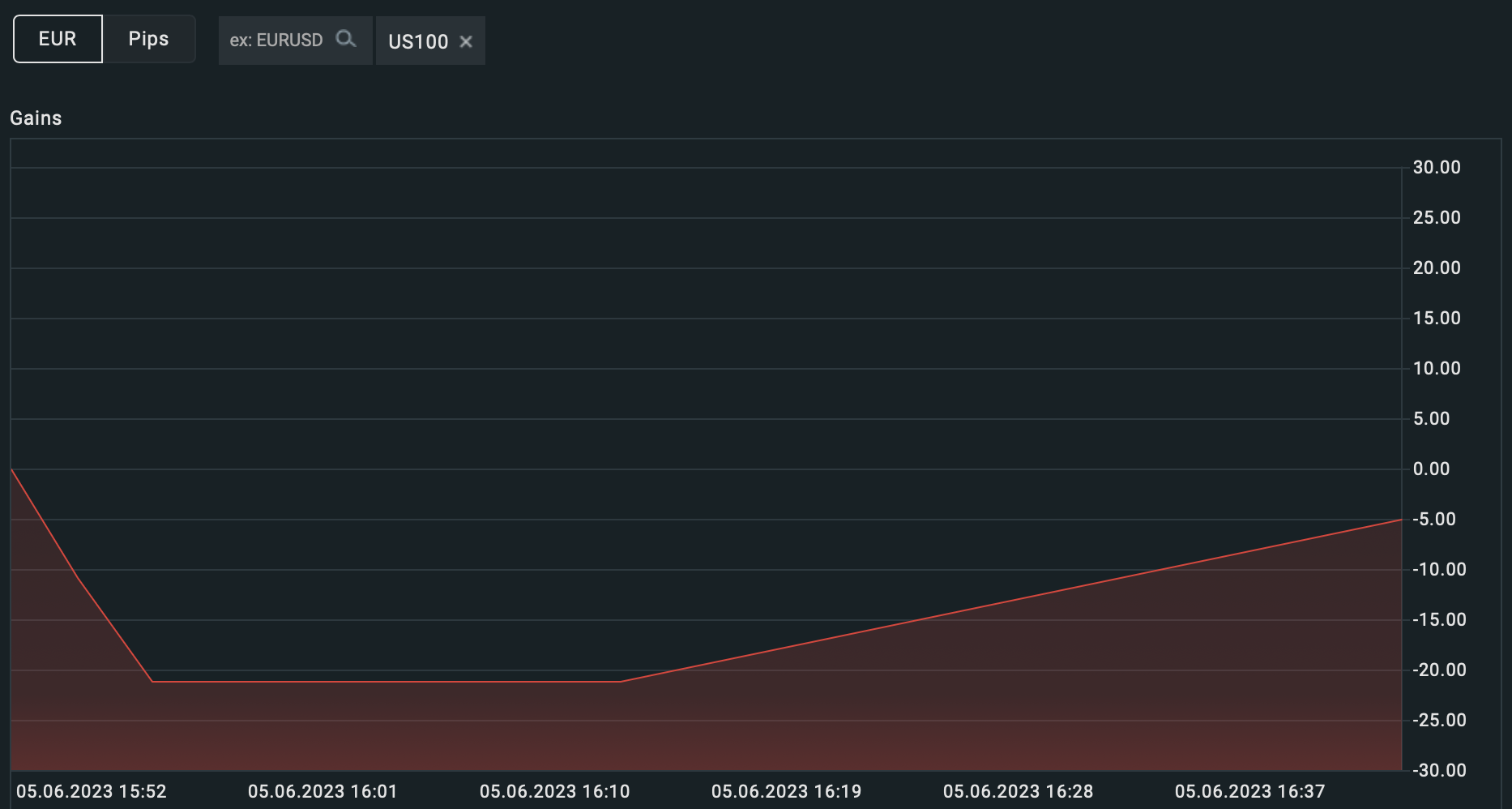This screenshot has height=809, width=1512.
Task: Click the -10.00 axis label
Action: 1439,570
